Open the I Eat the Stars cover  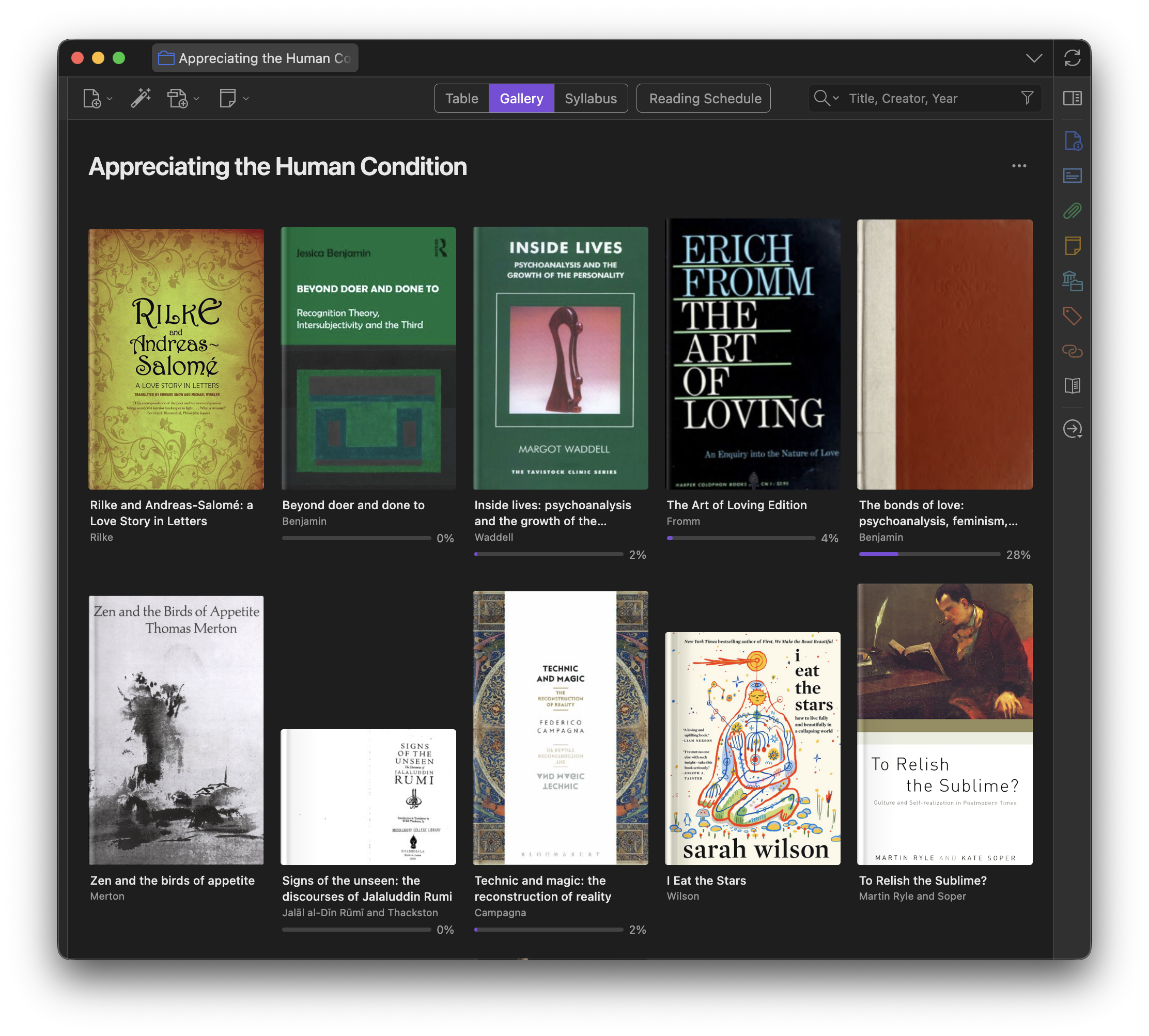pos(753,748)
